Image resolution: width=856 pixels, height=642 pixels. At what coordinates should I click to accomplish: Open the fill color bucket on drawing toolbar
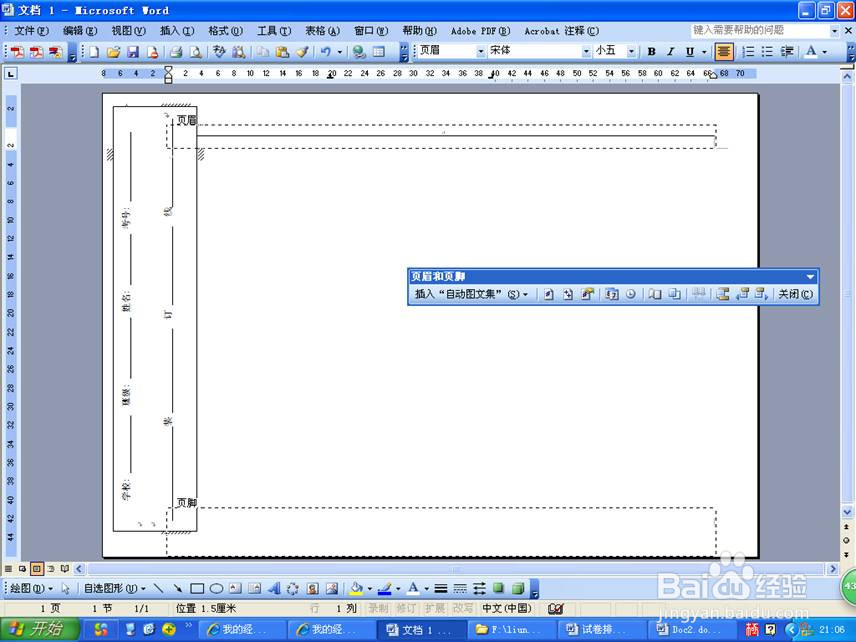356,588
